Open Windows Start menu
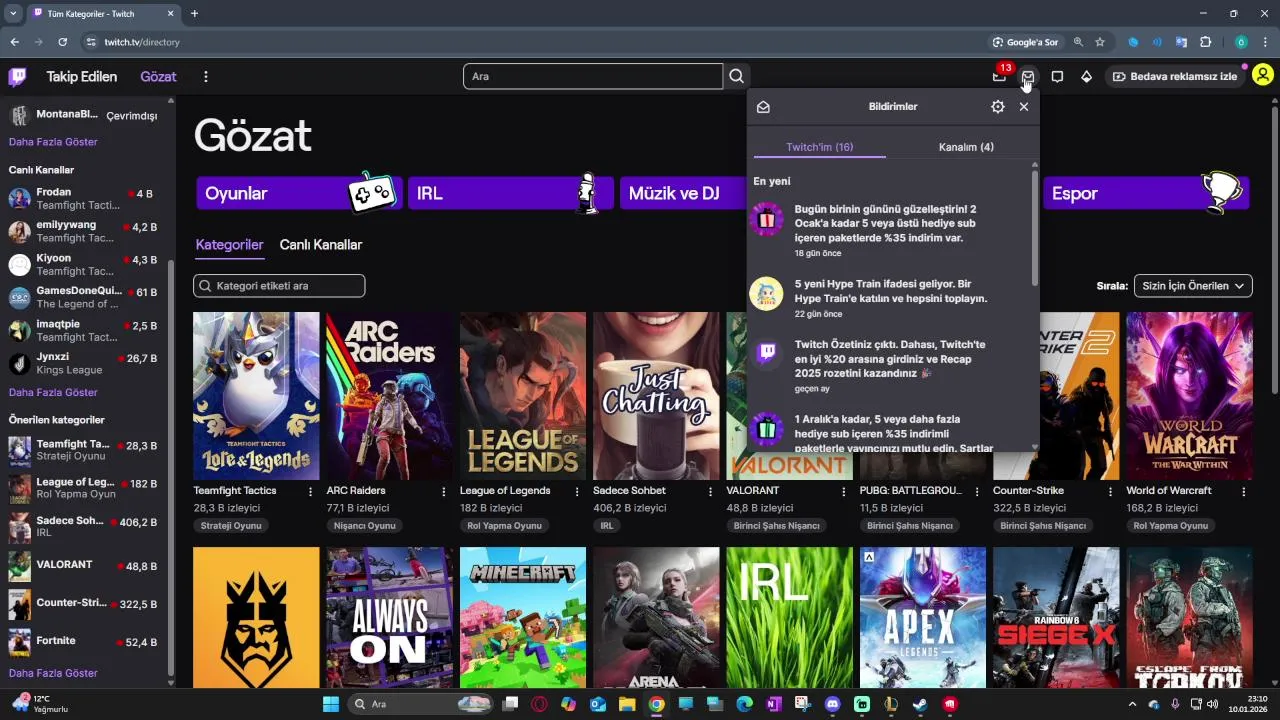This screenshot has height=720, width=1280. [x=331, y=704]
